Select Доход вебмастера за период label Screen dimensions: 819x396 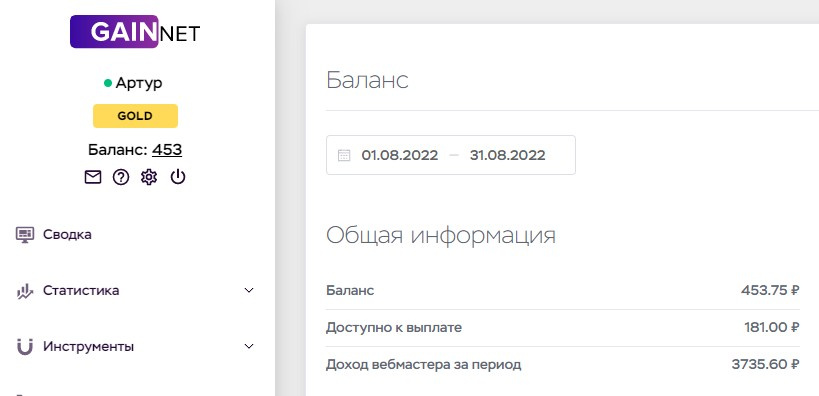click(x=424, y=365)
